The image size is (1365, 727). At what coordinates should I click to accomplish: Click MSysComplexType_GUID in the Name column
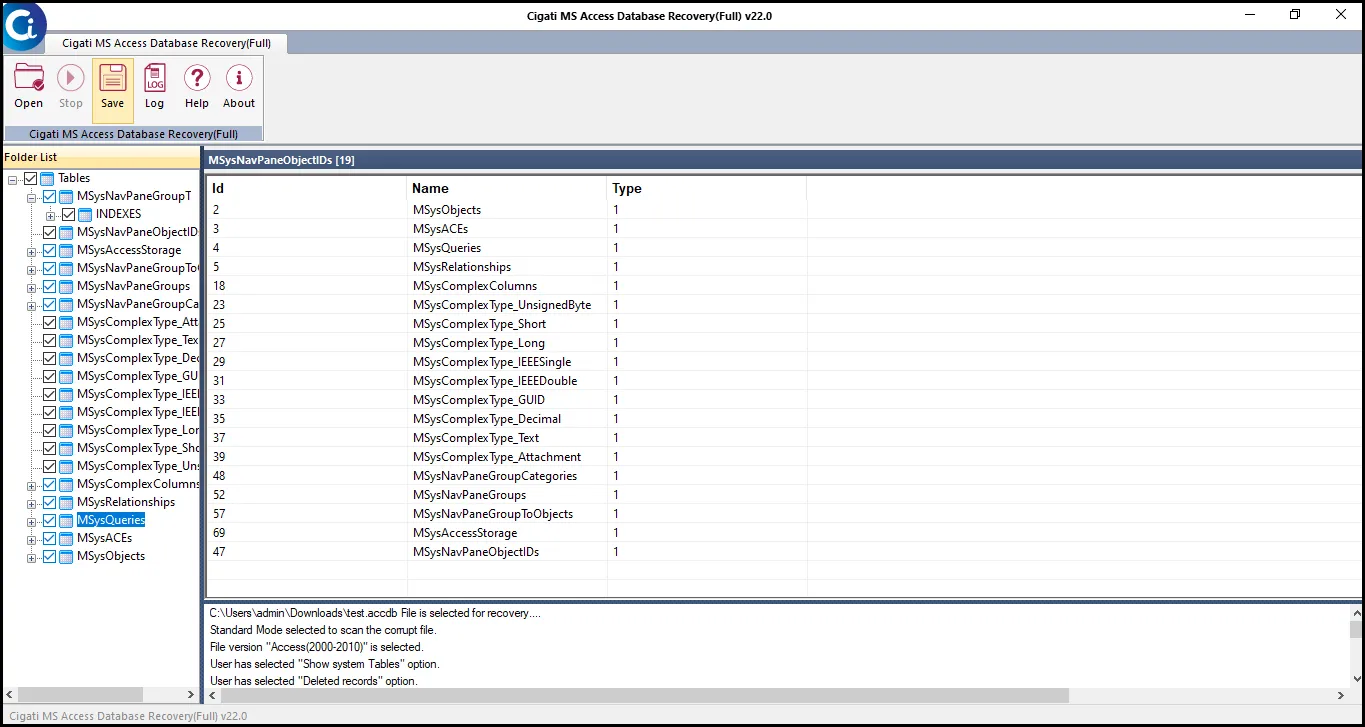point(479,400)
